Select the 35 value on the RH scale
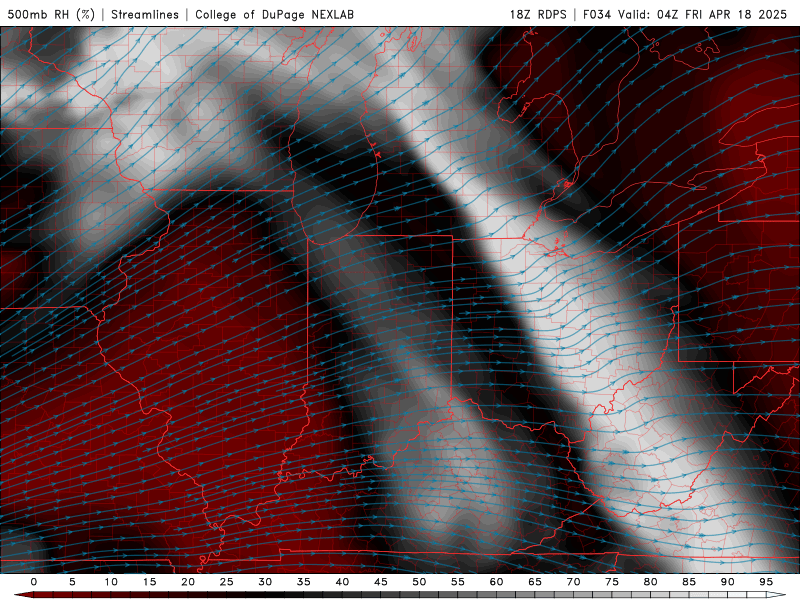This screenshot has height=600, width=800. (304, 582)
